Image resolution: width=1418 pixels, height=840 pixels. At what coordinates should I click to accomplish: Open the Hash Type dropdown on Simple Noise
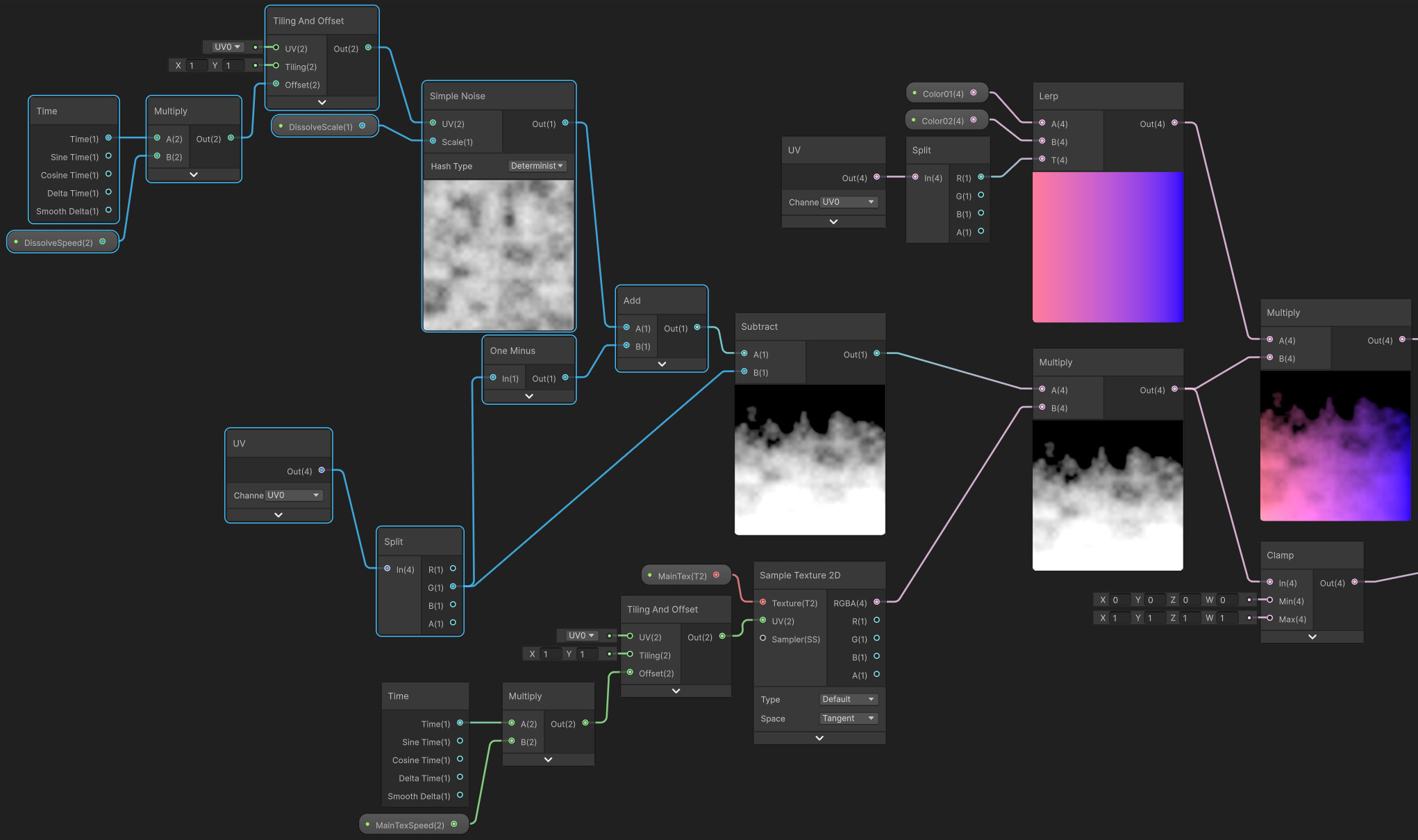(x=537, y=165)
